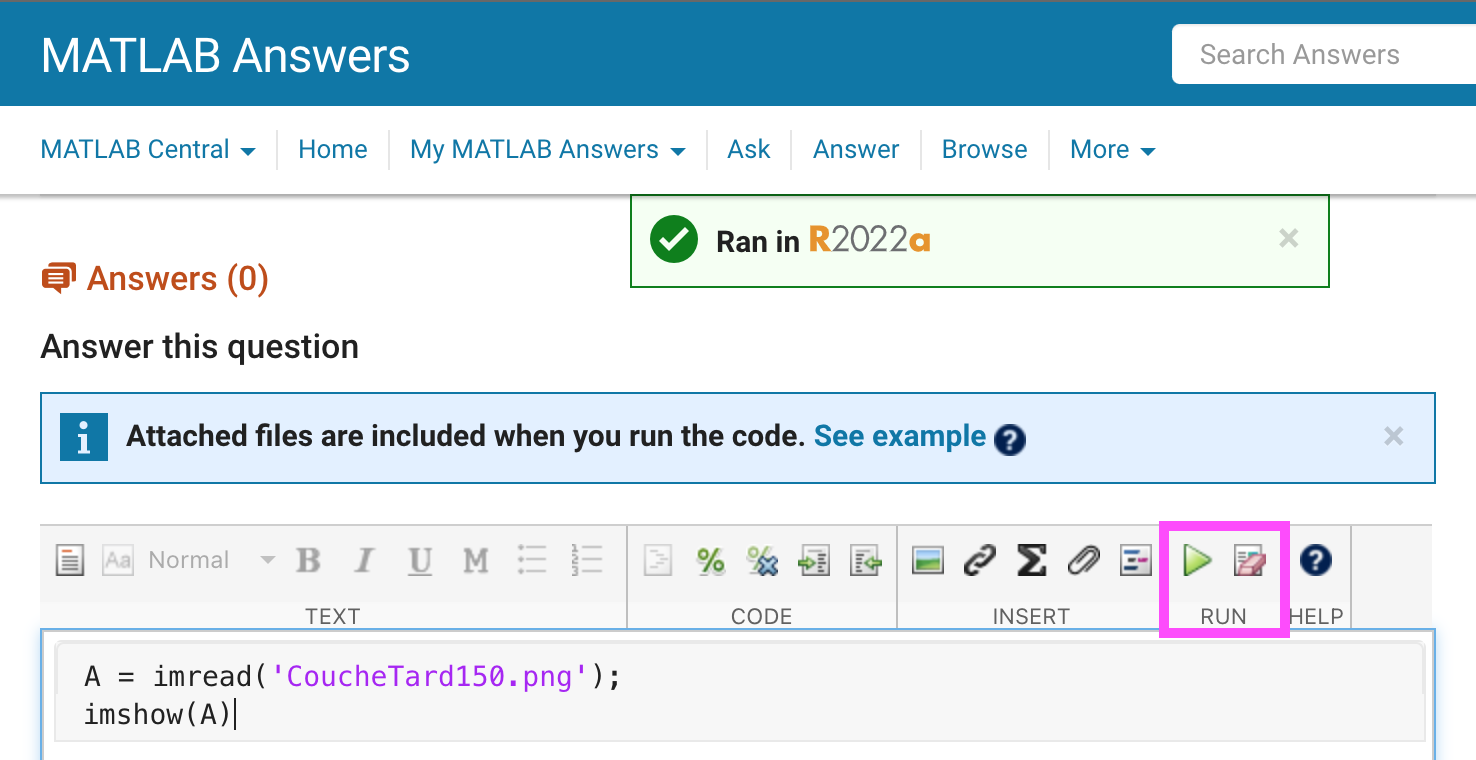Click the green percent comment icon
Screen dimensions: 1476x760
click(711, 560)
